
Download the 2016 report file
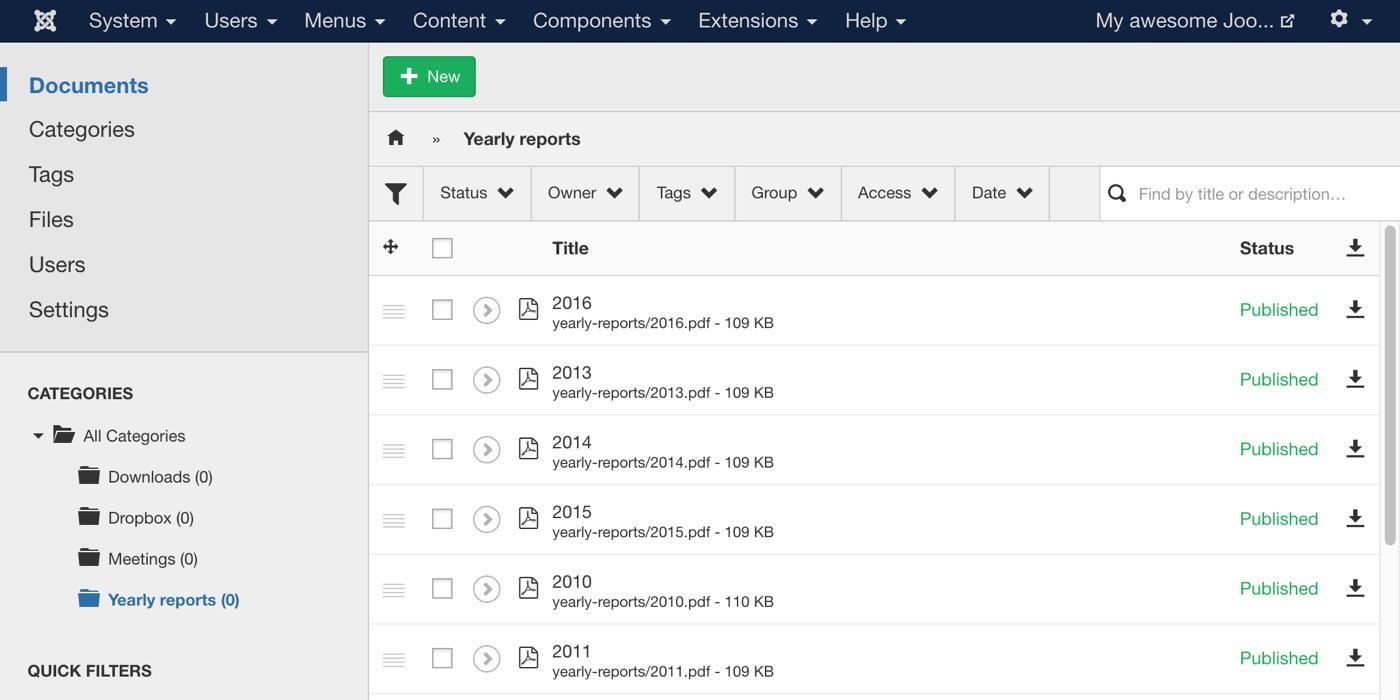click(x=1354, y=309)
